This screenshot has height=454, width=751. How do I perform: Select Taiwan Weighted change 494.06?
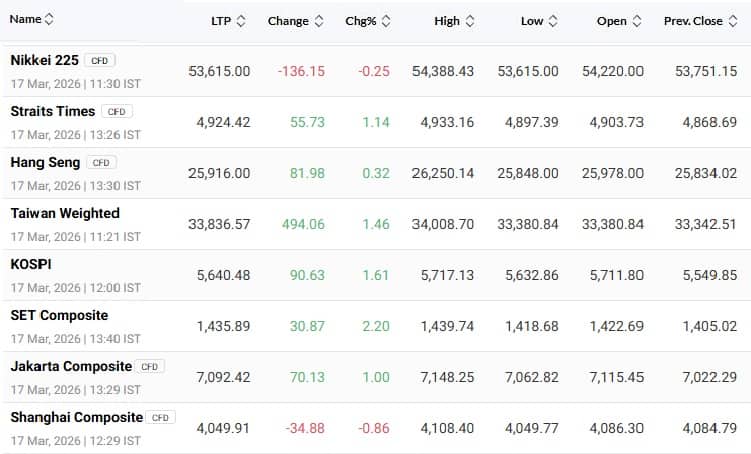click(304, 224)
